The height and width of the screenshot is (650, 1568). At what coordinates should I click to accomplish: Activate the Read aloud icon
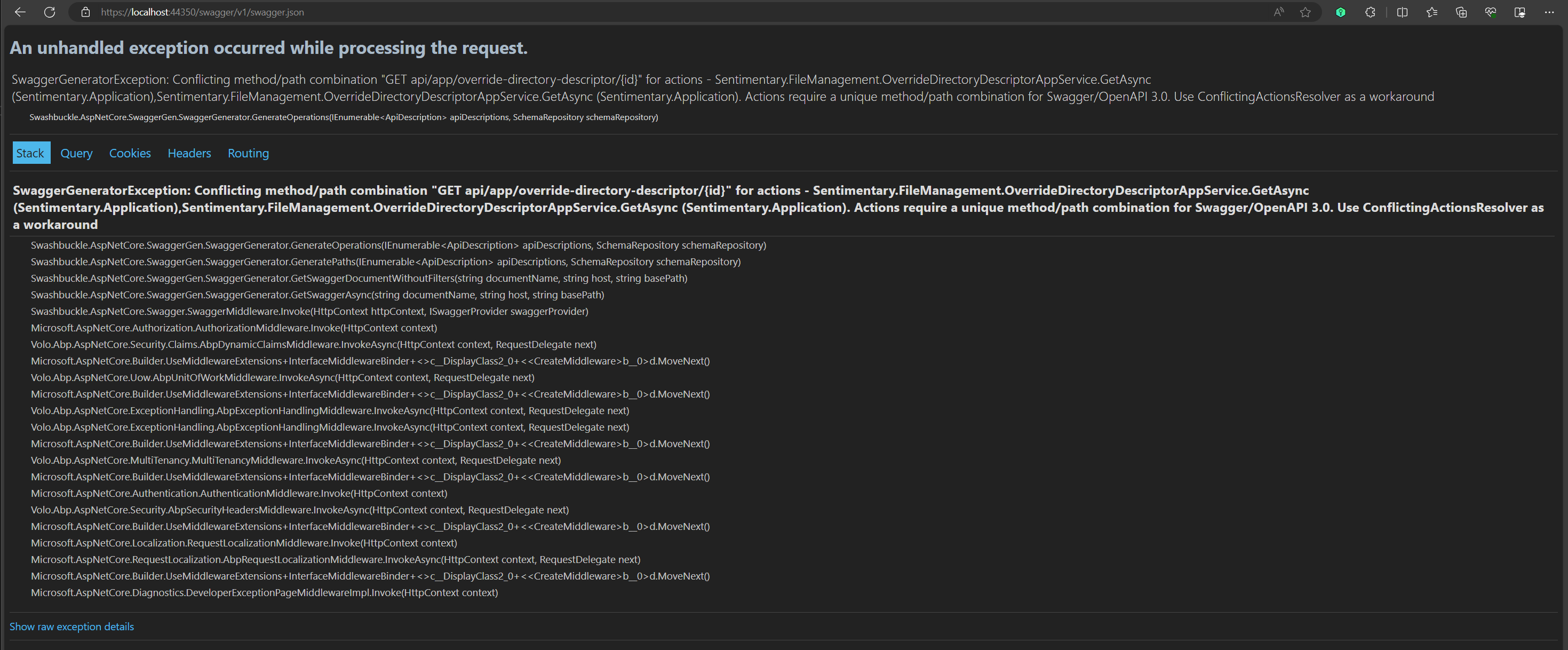pos(1278,12)
